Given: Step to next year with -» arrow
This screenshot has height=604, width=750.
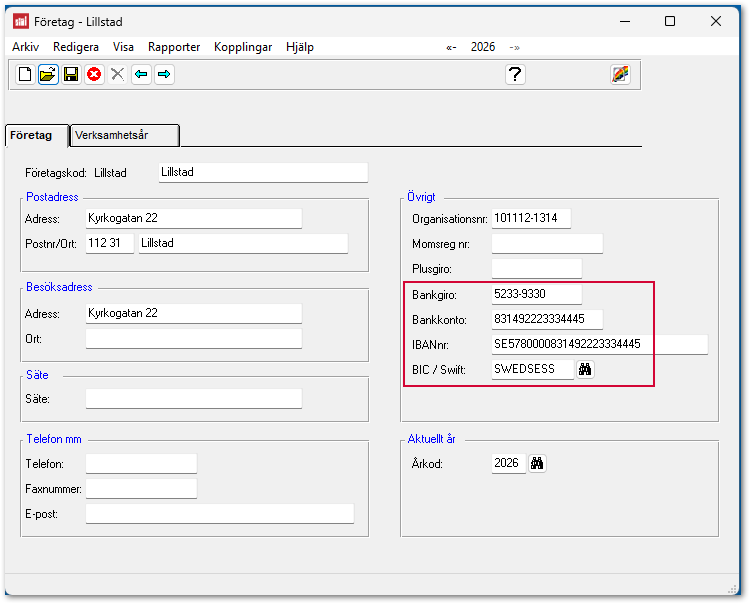Looking at the screenshot, I should (x=515, y=47).
